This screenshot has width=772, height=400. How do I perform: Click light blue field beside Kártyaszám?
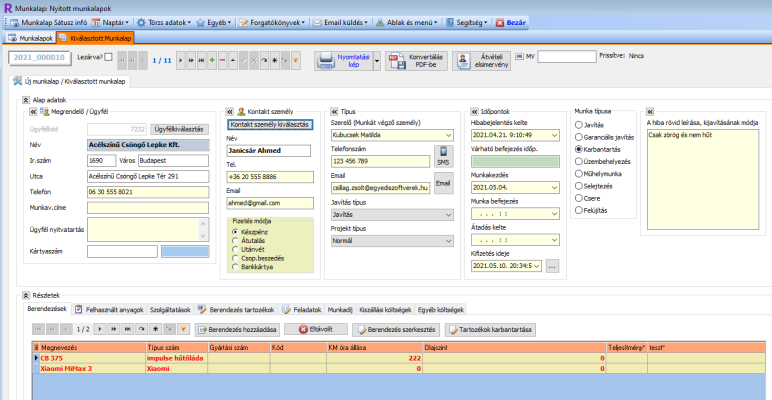pos(185,251)
